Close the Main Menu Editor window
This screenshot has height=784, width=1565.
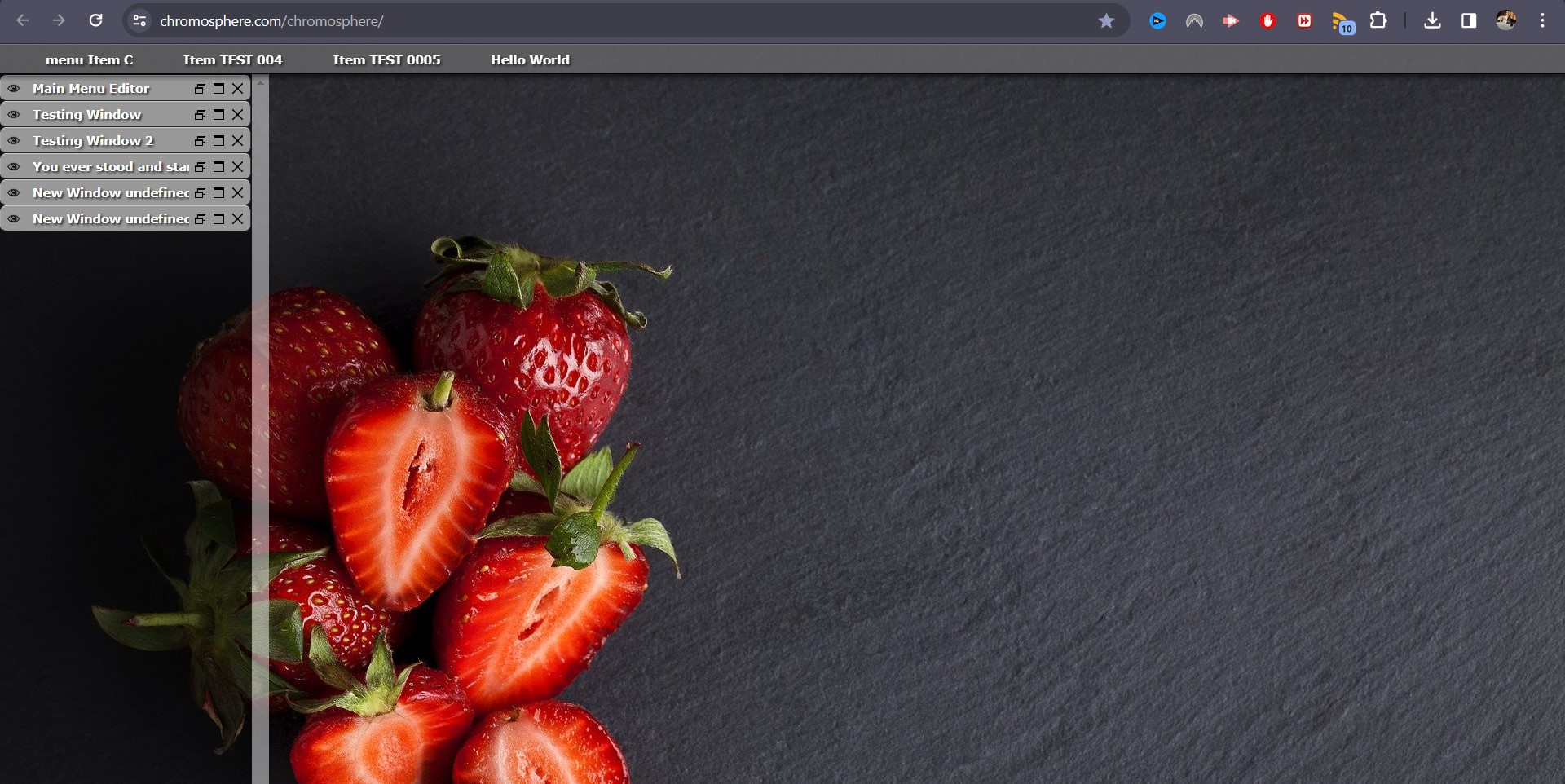pos(237,88)
